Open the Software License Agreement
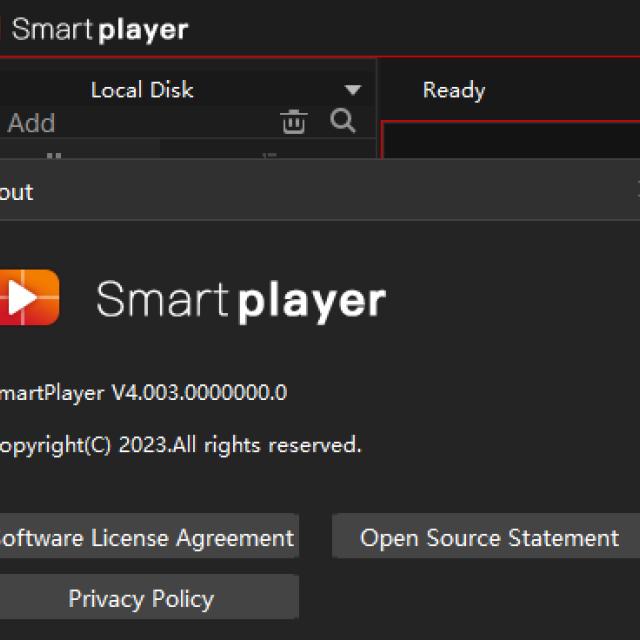Screen dimensions: 640x640 click(149, 536)
